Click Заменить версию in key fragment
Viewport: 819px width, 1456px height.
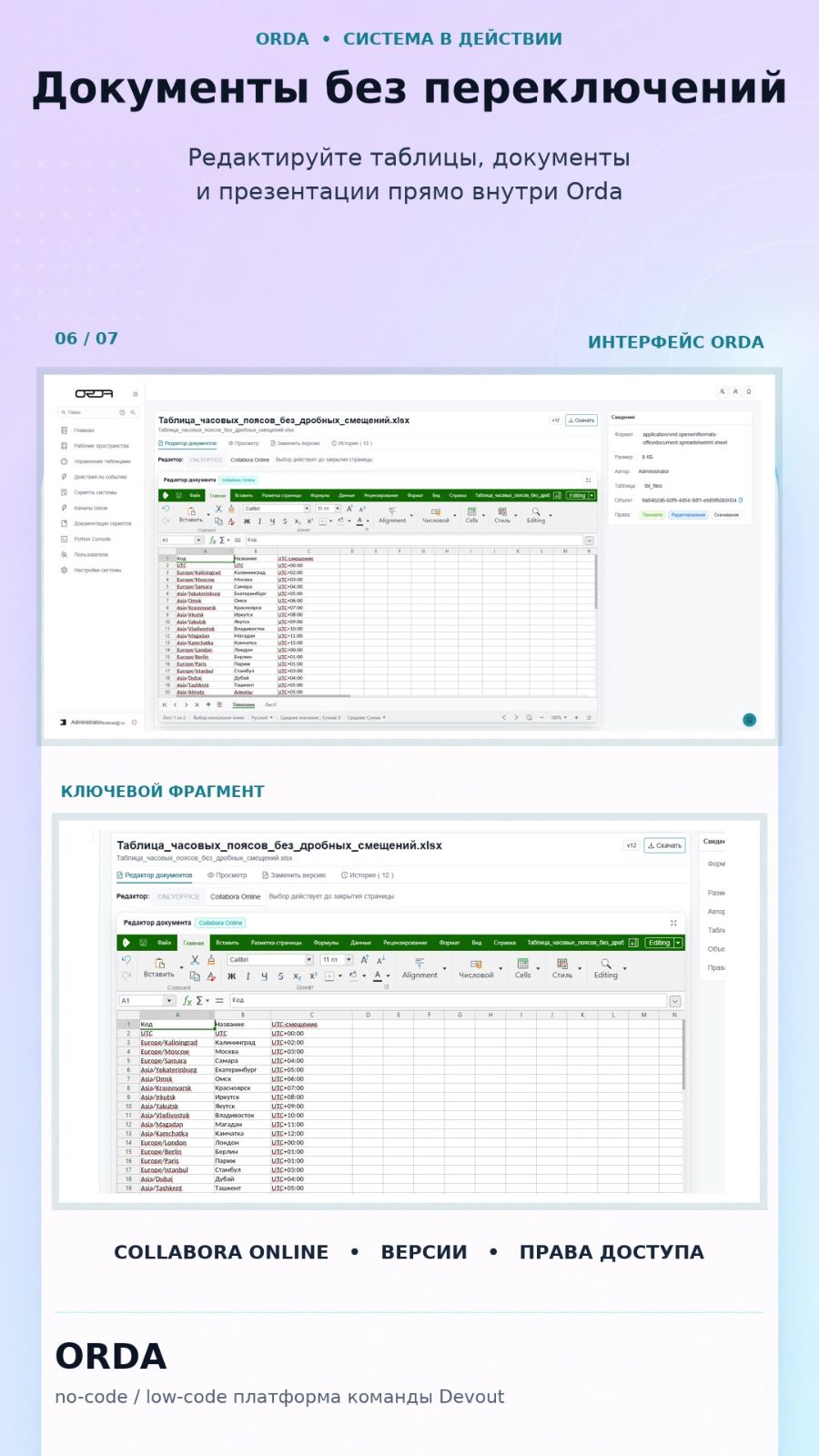[x=294, y=875]
